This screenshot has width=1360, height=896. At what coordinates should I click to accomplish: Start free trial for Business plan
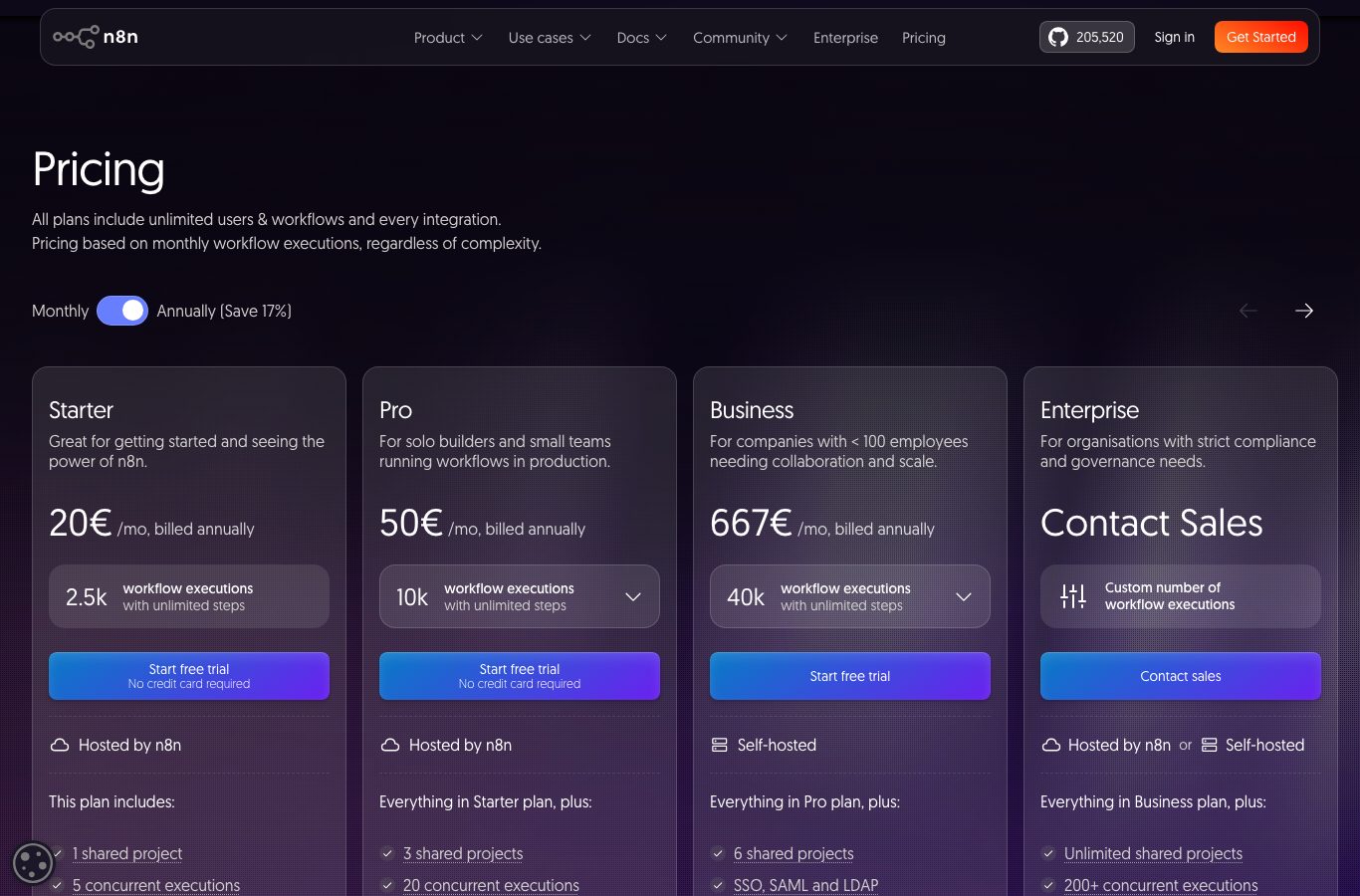click(x=850, y=676)
